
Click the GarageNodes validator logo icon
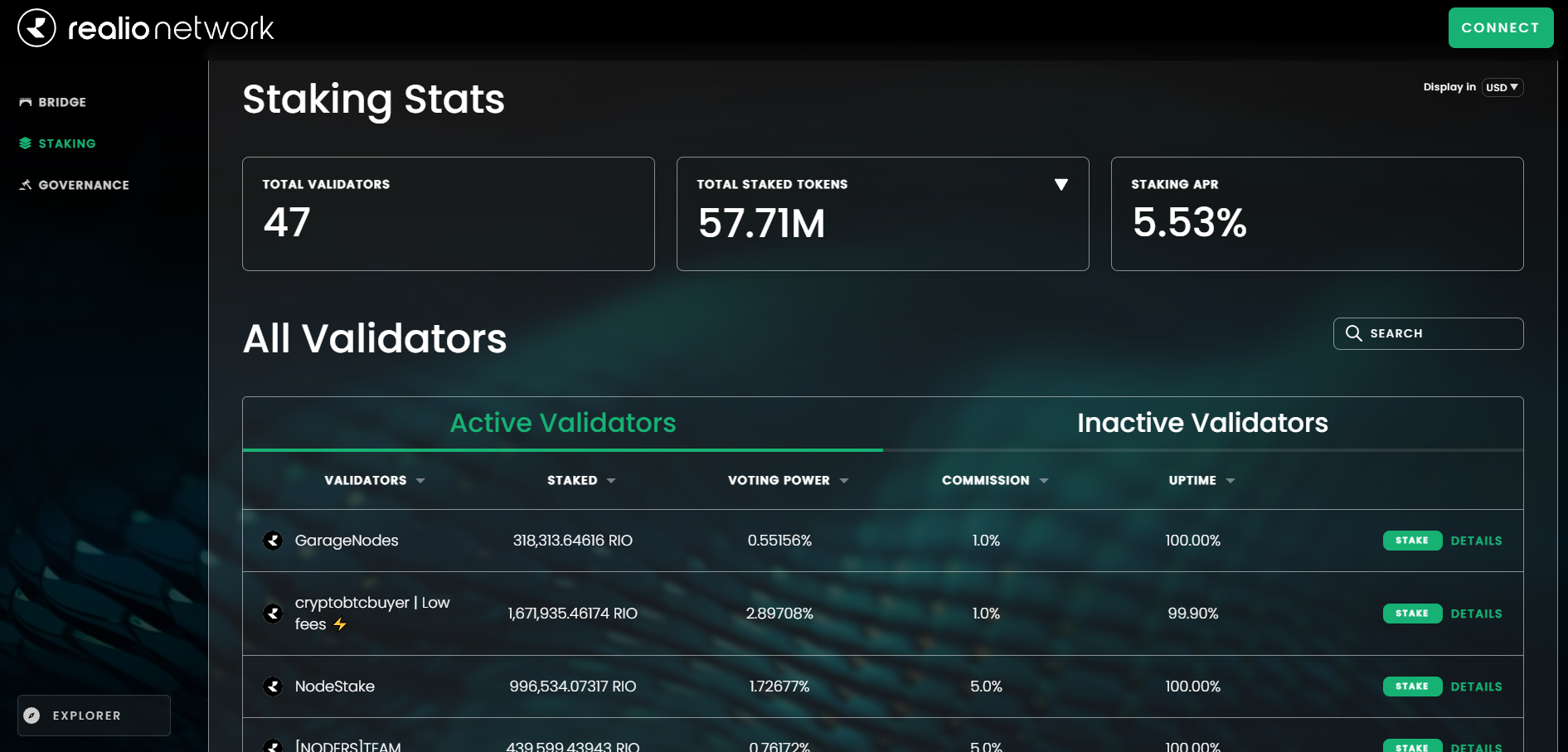pos(273,541)
